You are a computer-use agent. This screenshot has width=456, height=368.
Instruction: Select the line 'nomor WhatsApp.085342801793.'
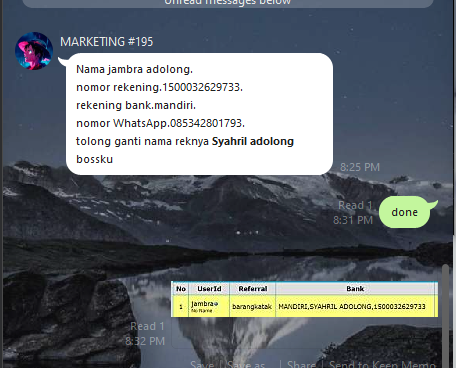coord(160,123)
